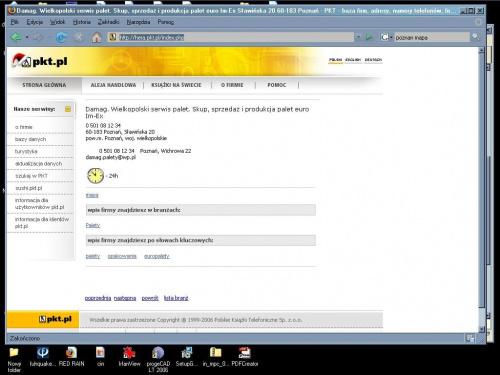The width and height of the screenshot is (500, 375).
Task: Select the O Firmie tab
Action: [x=232, y=85]
